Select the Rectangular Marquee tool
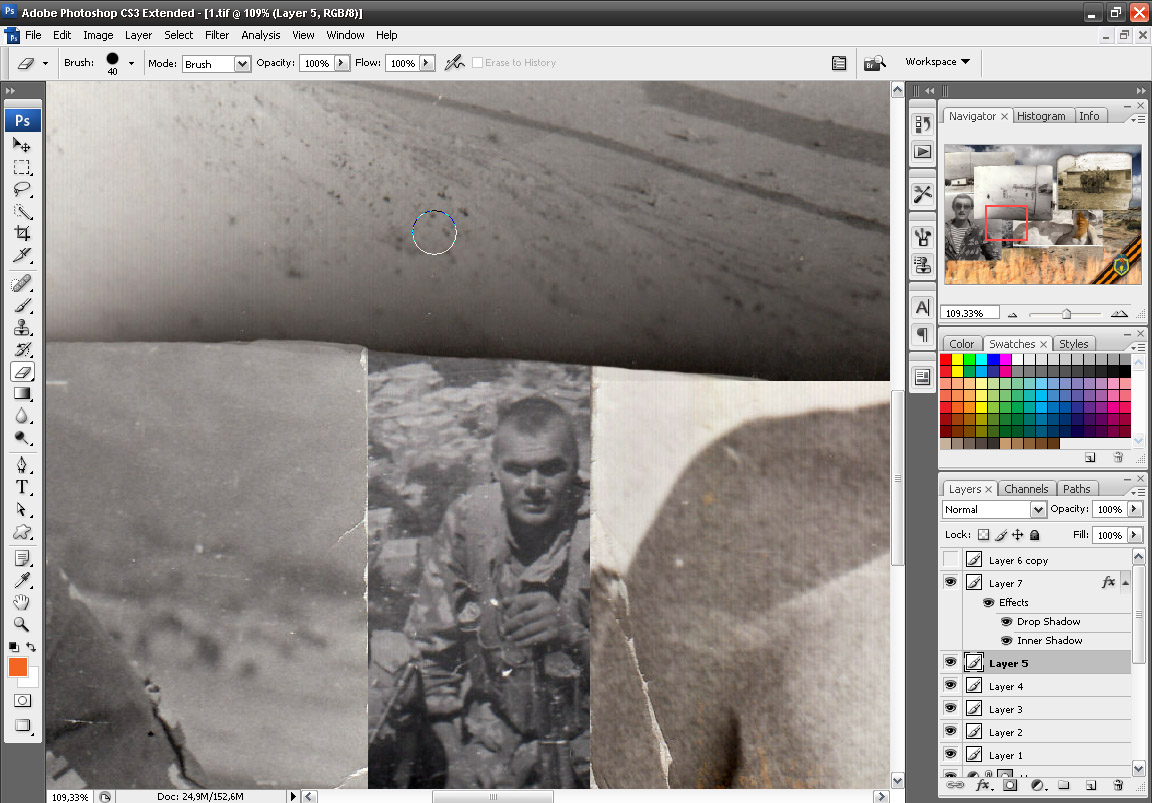Image resolution: width=1152 pixels, height=803 pixels. point(22,168)
